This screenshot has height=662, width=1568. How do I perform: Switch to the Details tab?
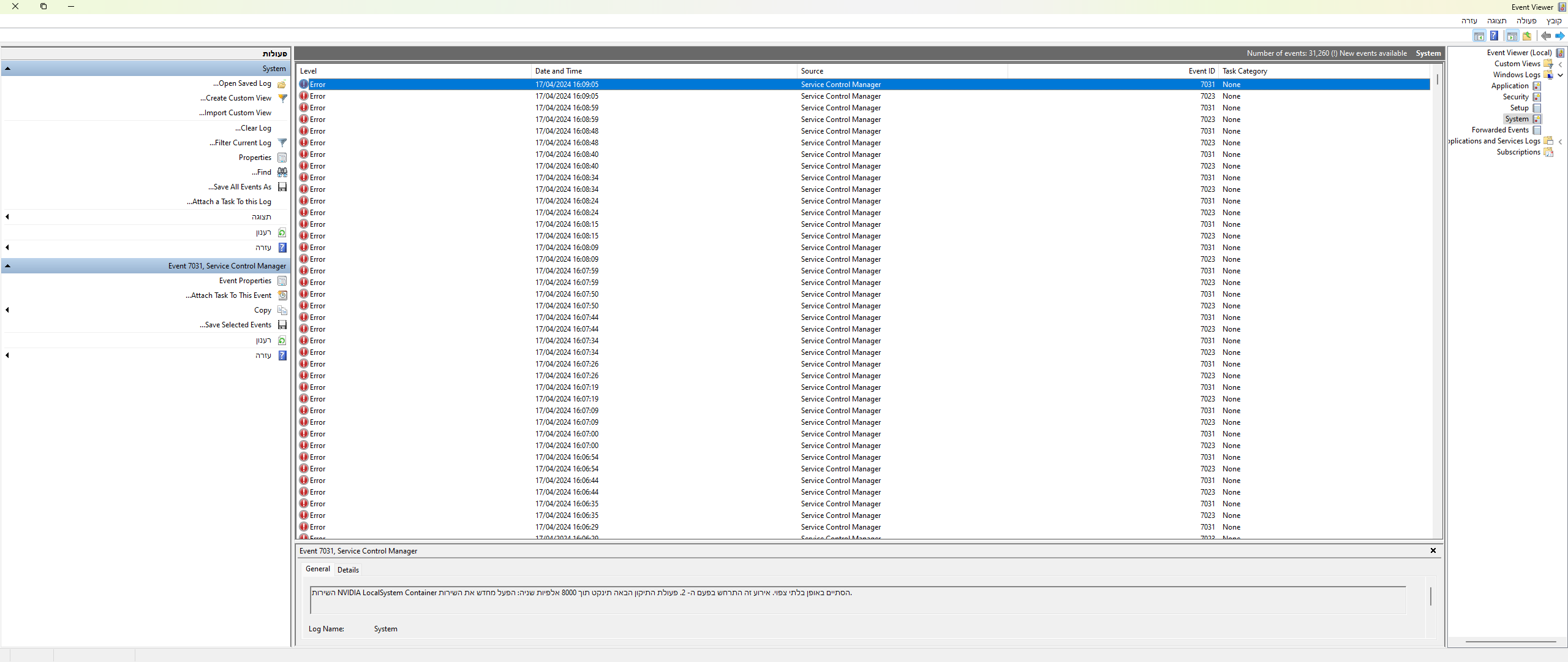point(348,570)
